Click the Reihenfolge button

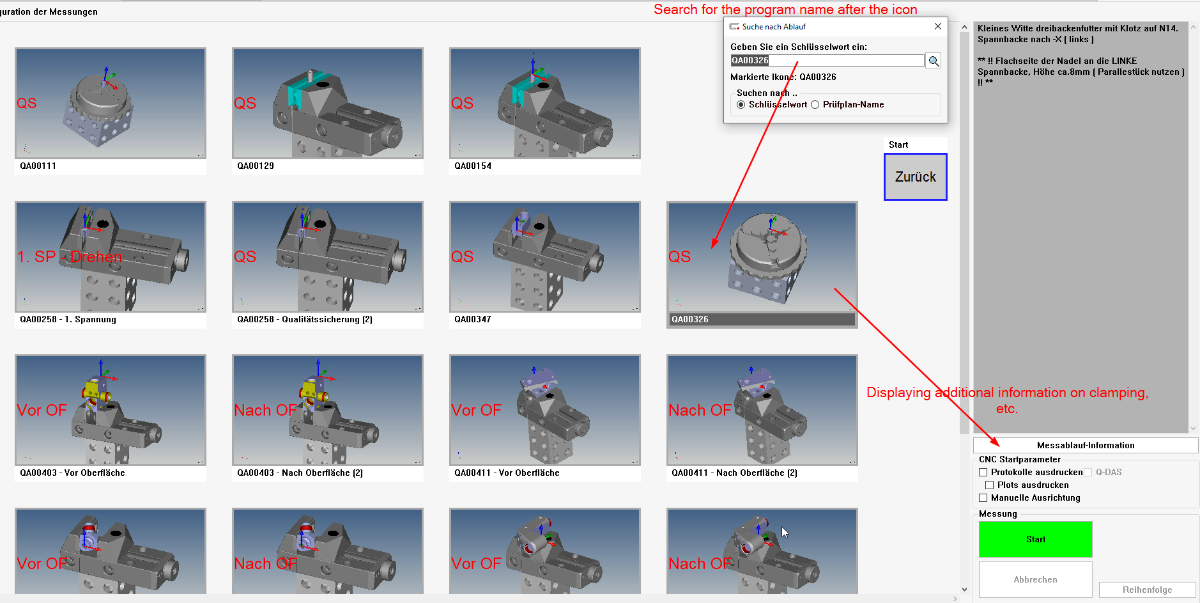click(x=1147, y=590)
